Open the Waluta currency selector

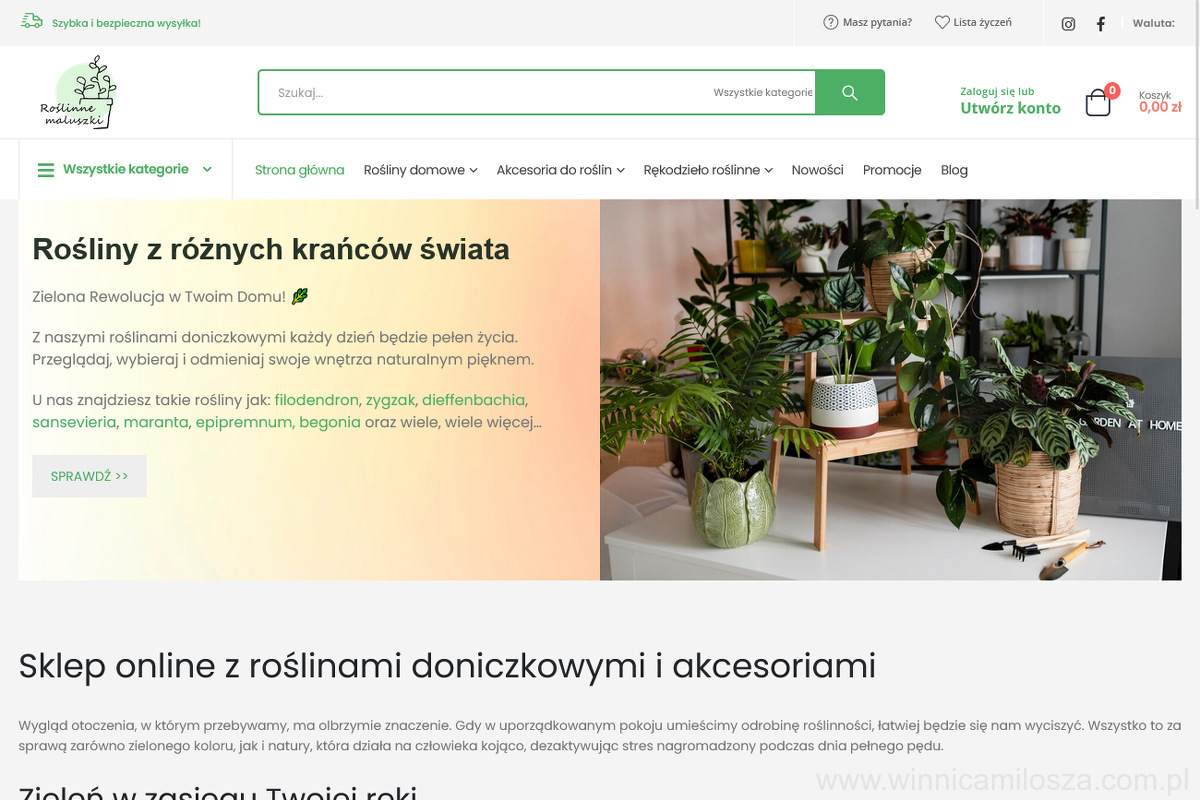(1153, 23)
